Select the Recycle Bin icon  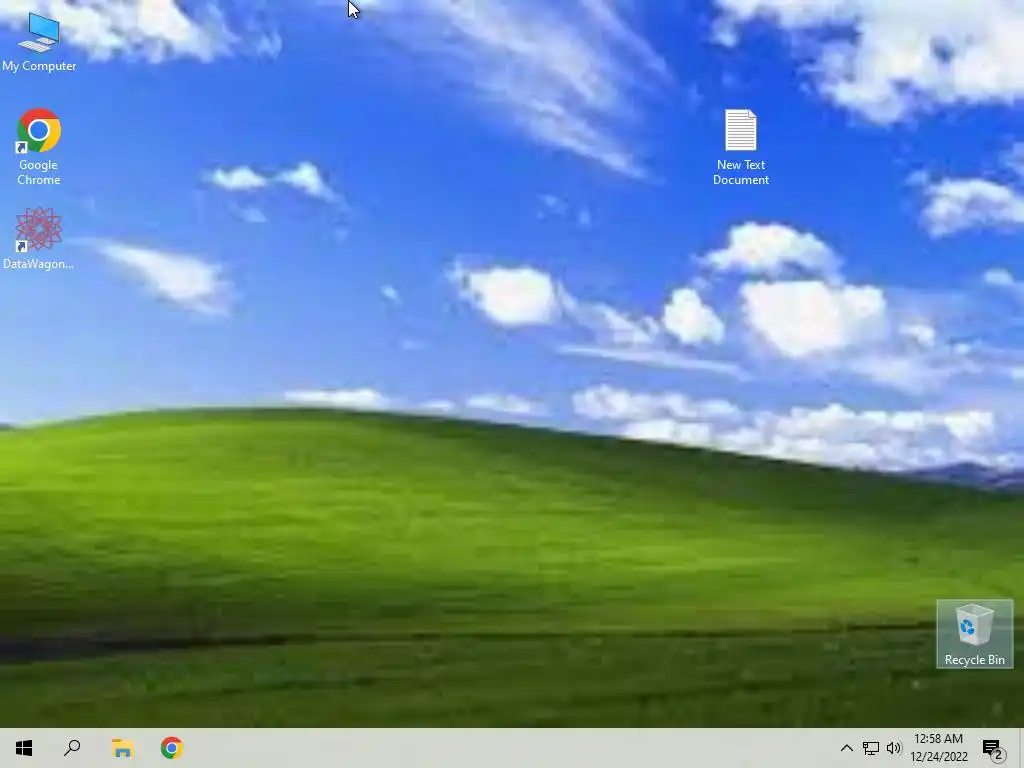click(x=974, y=634)
